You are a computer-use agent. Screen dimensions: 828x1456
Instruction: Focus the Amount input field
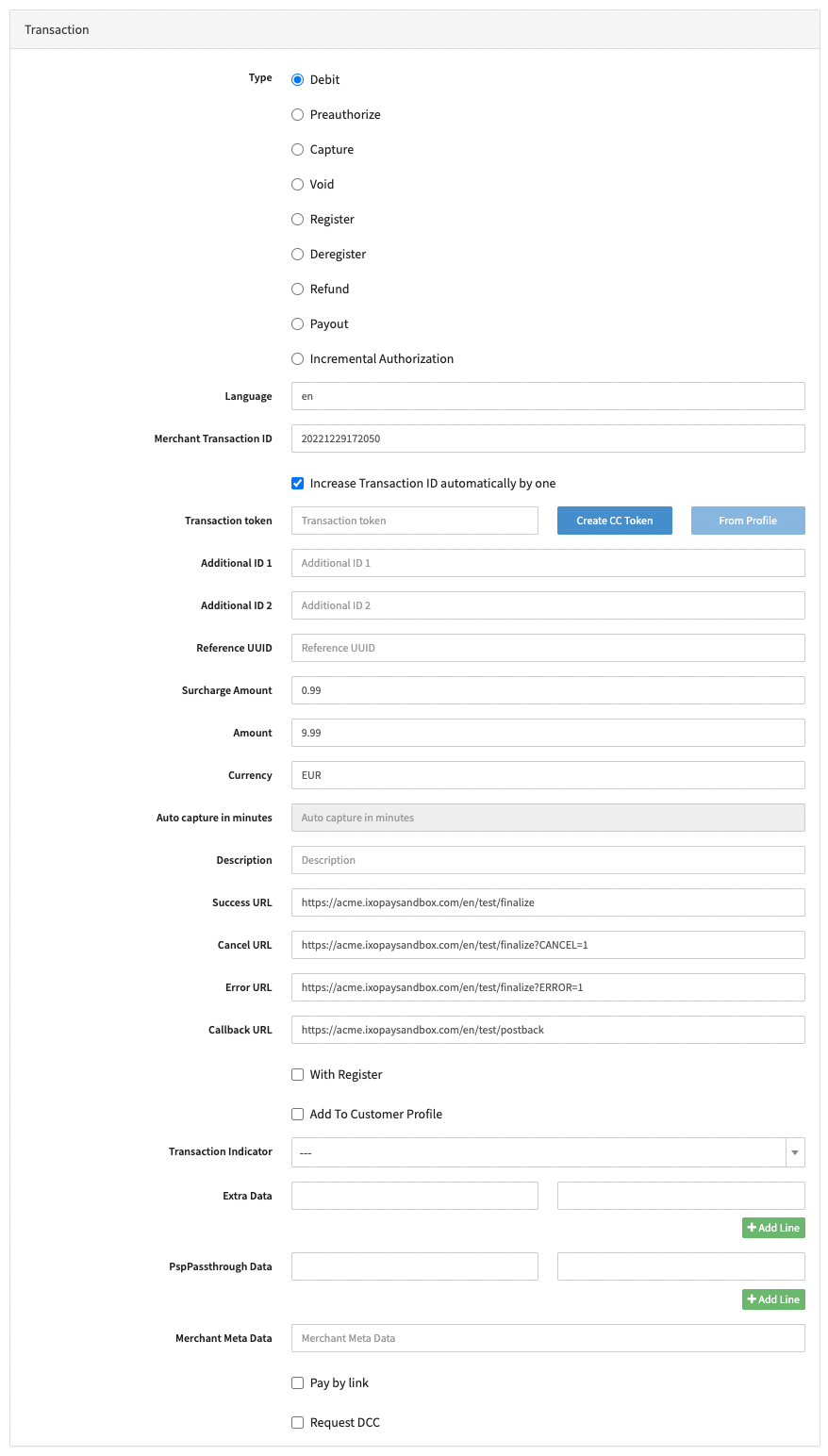(x=548, y=733)
